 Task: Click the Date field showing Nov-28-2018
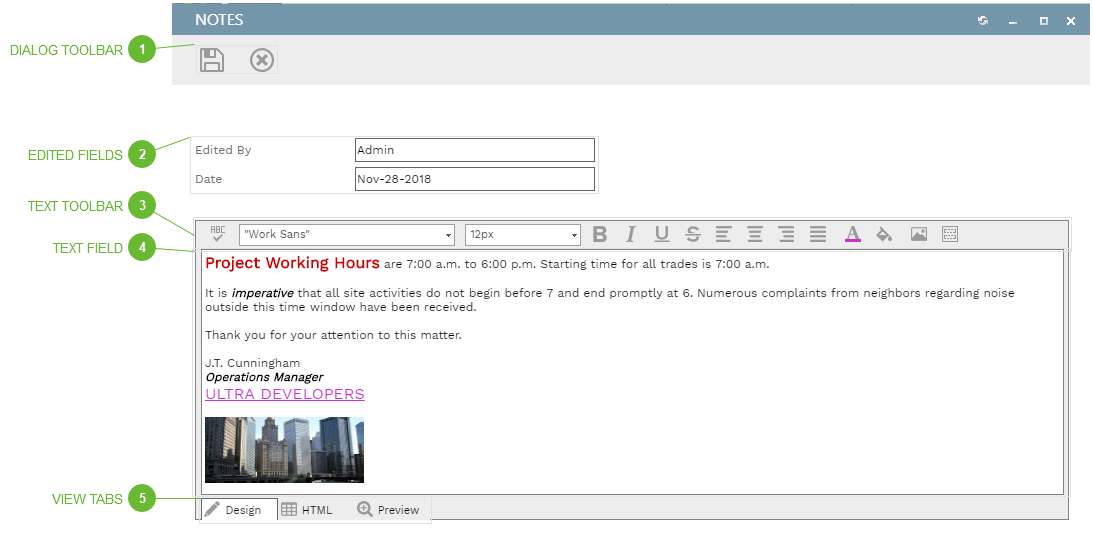click(x=475, y=179)
